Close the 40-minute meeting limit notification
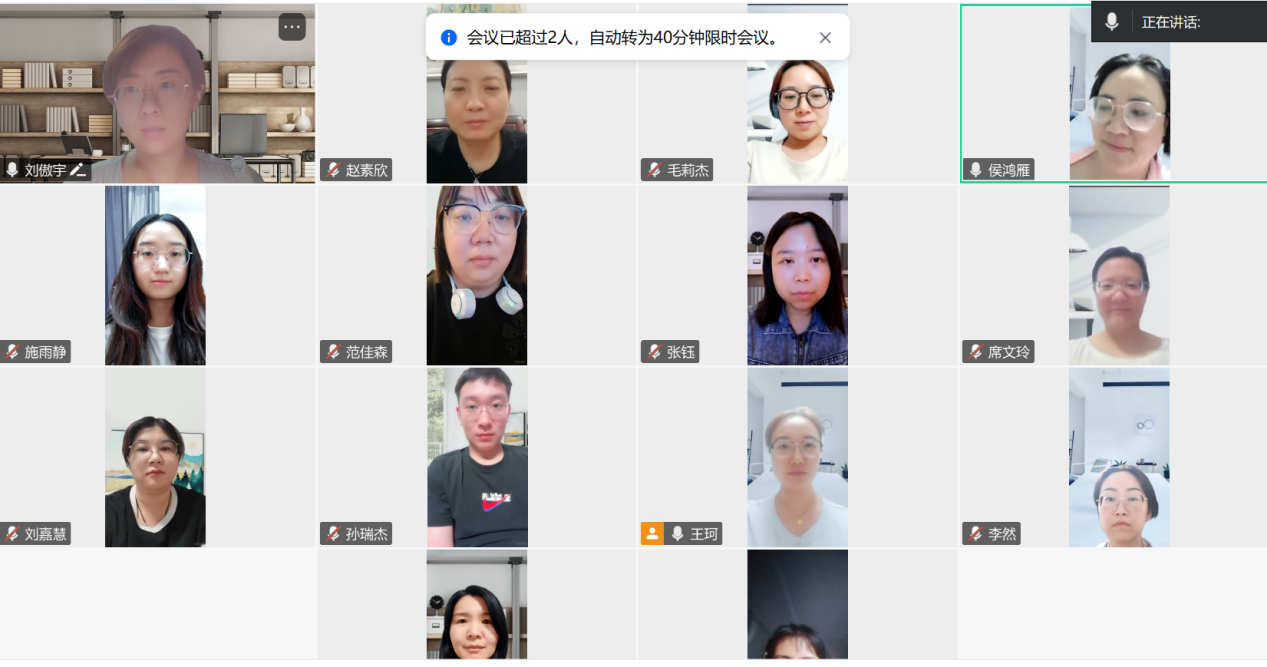Image resolution: width=1267 pixels, height=667 pixels. click(825, 38)
